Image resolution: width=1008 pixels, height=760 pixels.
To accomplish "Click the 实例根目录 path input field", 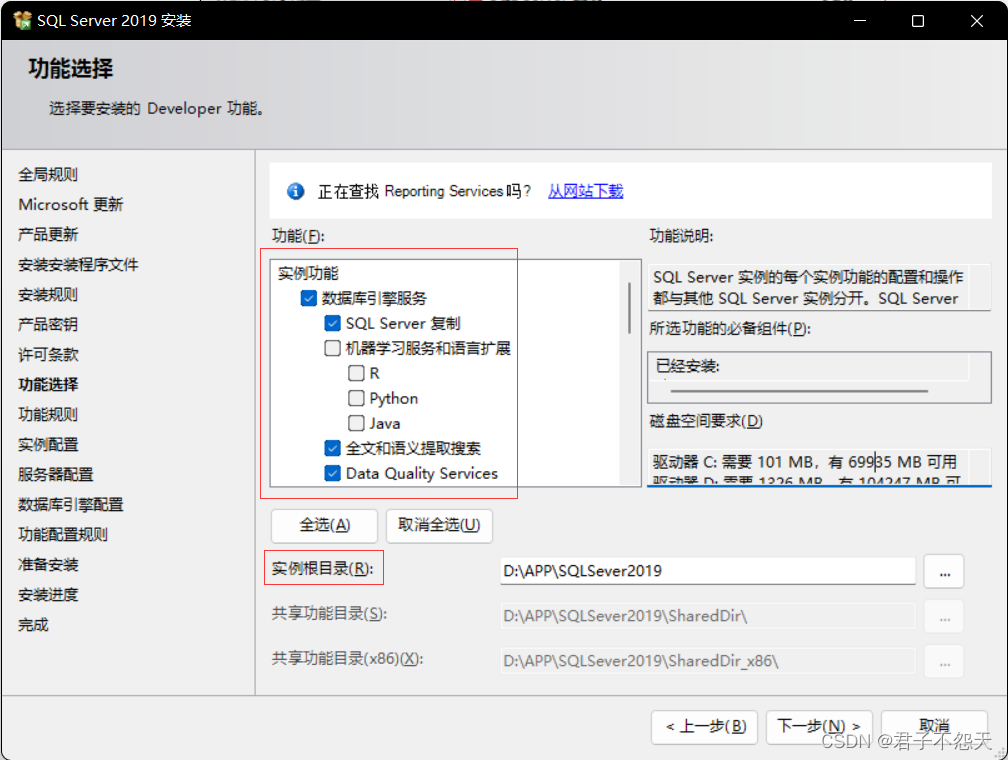I will point(708,571).
